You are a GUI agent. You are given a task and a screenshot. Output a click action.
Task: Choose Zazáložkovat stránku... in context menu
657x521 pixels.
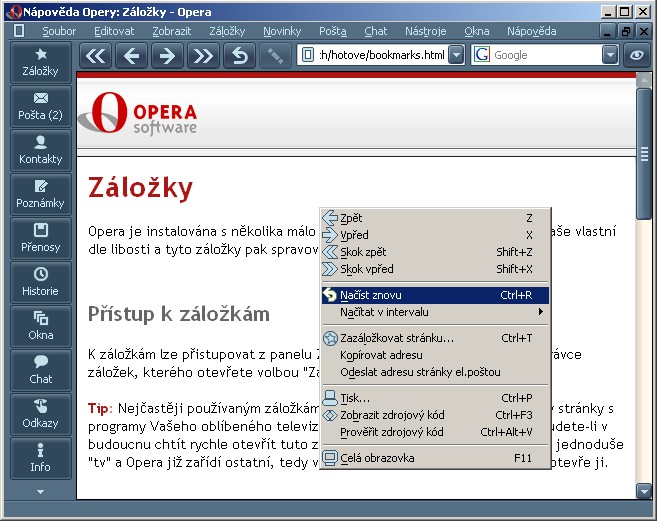point(435,338)
